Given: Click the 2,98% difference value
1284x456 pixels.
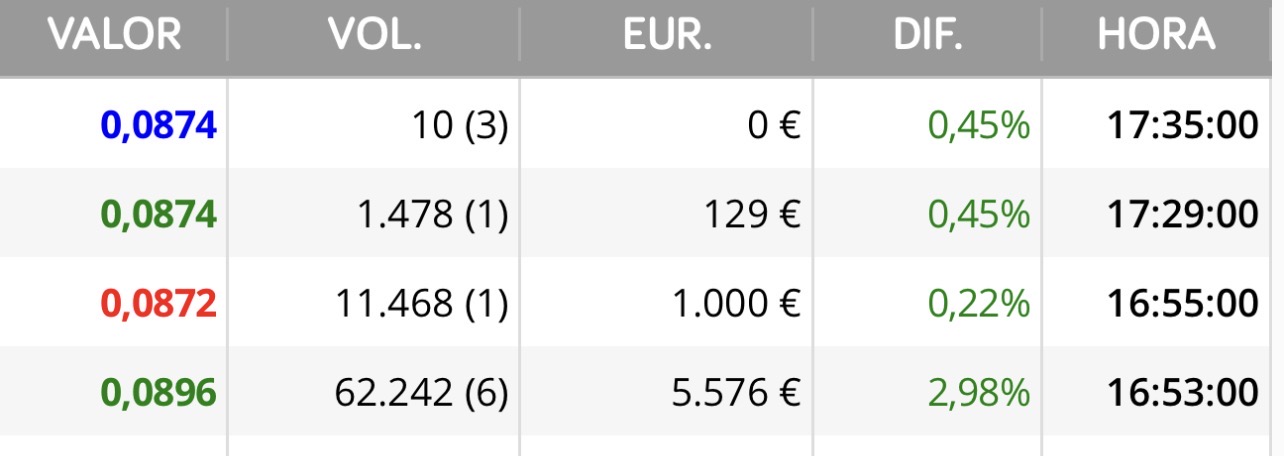Looking at the screenshot, I should click(x=979, y=392).
